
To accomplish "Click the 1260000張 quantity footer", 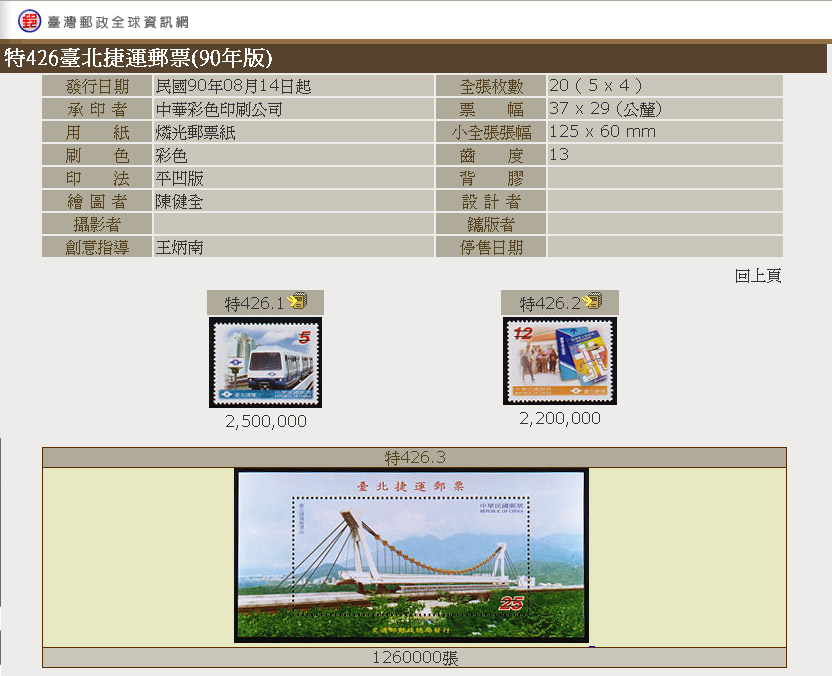I will (414, 658).
